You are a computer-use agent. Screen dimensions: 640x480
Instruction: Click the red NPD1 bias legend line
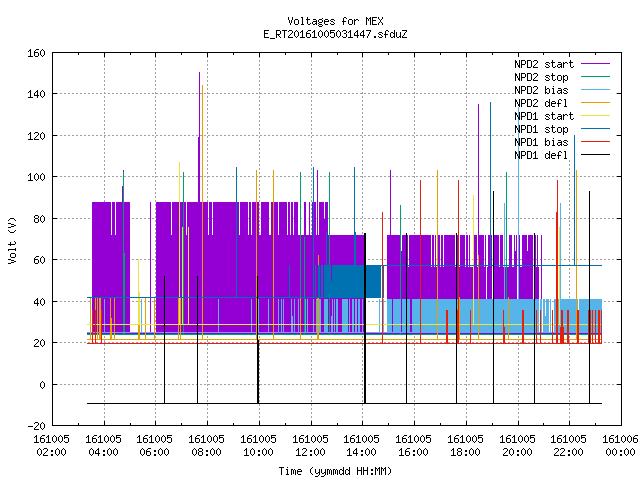[595, 142]
